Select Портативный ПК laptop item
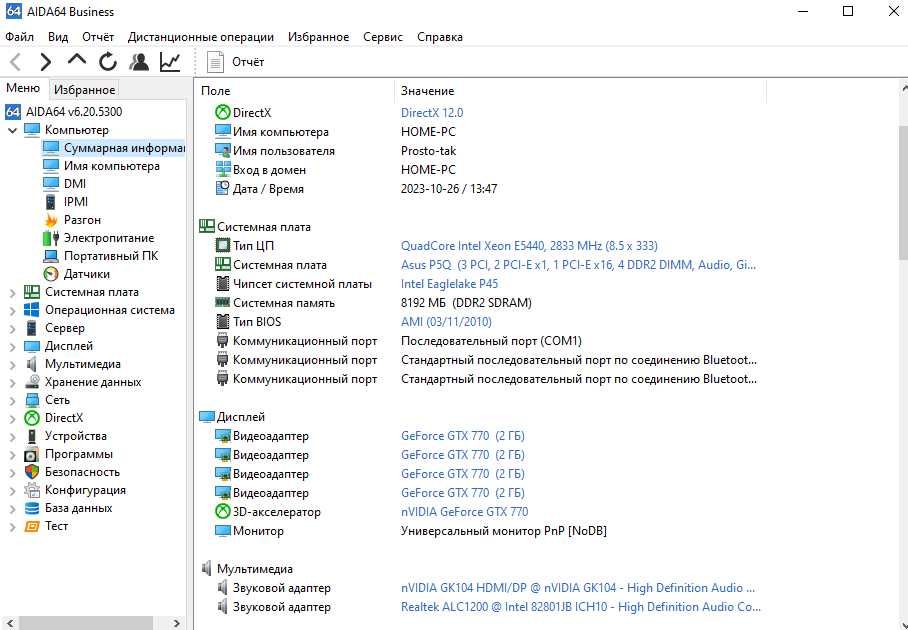 [111, 255]
